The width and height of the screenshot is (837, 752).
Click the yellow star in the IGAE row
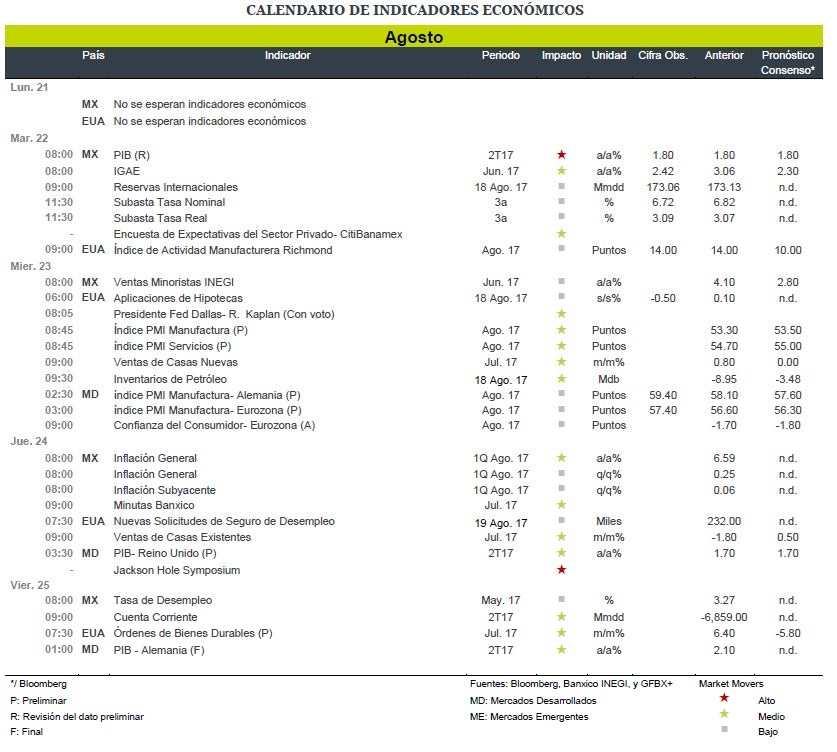561,171
